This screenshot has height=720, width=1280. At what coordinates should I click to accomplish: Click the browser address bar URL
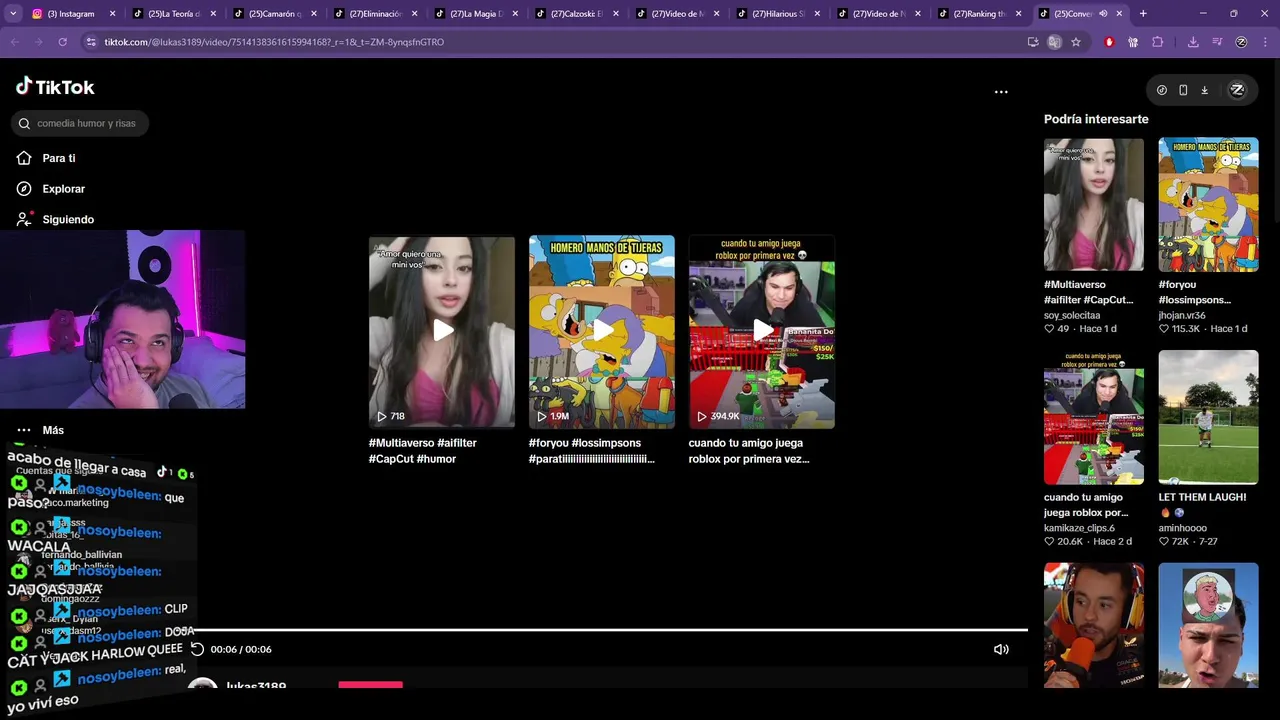pyautogui.click(x=274, y=42)
